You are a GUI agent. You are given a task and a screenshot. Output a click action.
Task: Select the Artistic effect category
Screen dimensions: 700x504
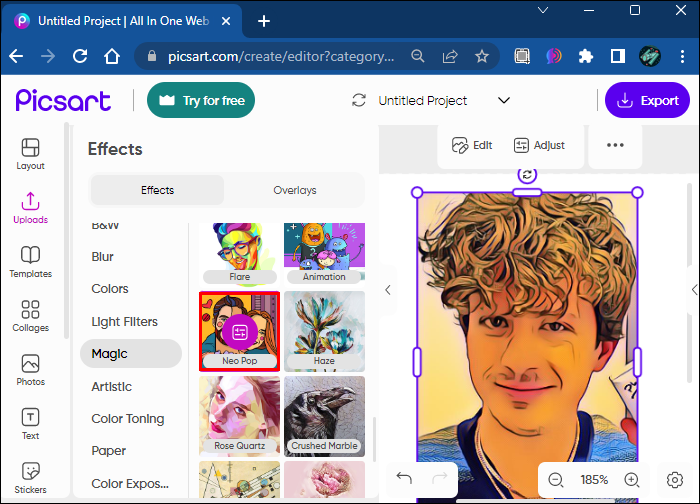click(x=112, y=387)
